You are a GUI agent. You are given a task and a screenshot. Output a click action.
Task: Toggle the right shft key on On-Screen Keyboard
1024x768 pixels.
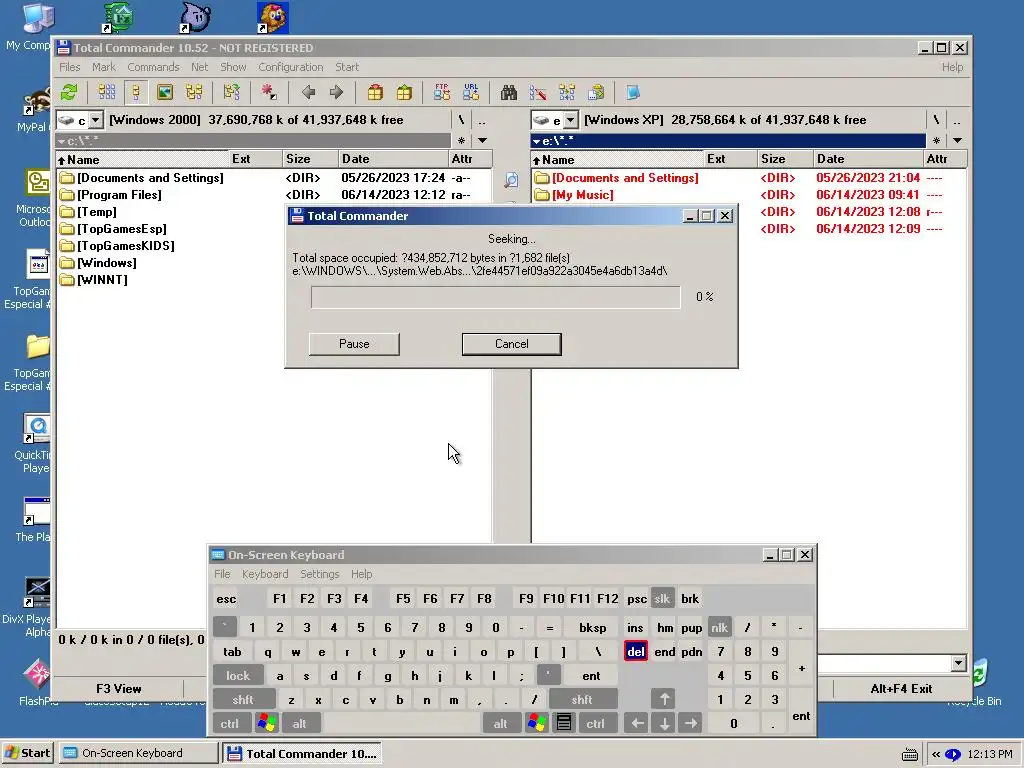tap(582, 699)
